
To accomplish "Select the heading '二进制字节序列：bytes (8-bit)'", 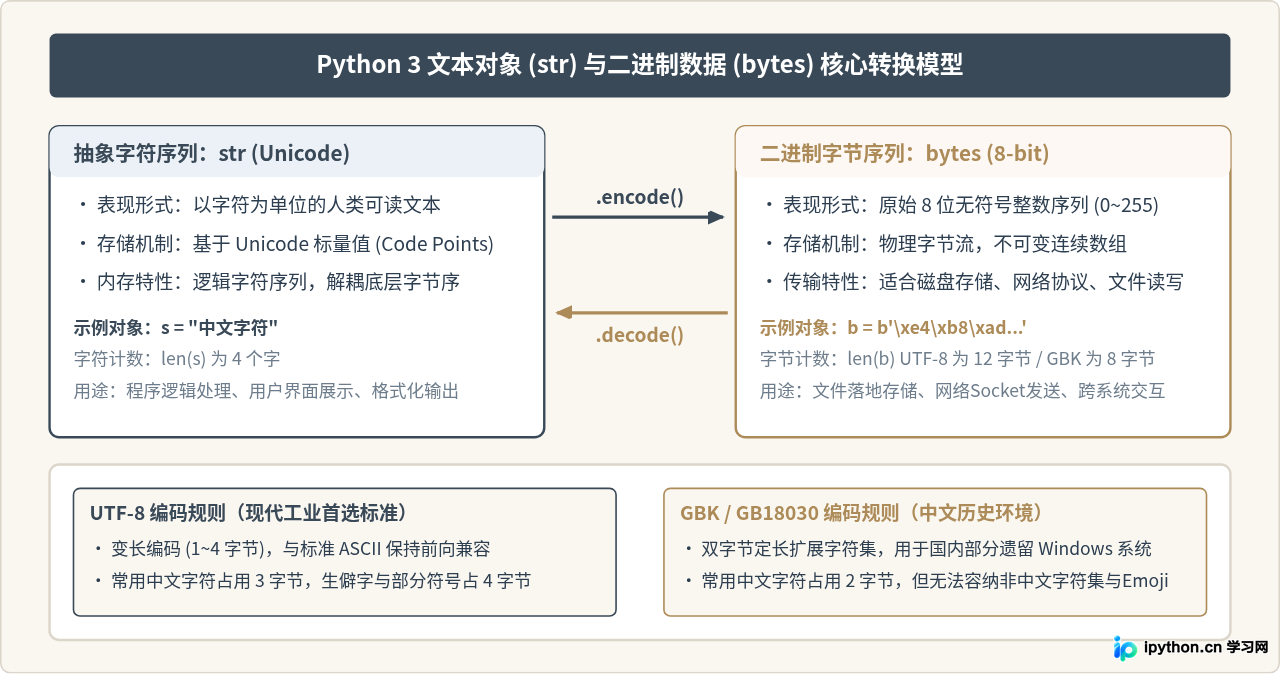I will pyautogui.click(x=904, y=154).
